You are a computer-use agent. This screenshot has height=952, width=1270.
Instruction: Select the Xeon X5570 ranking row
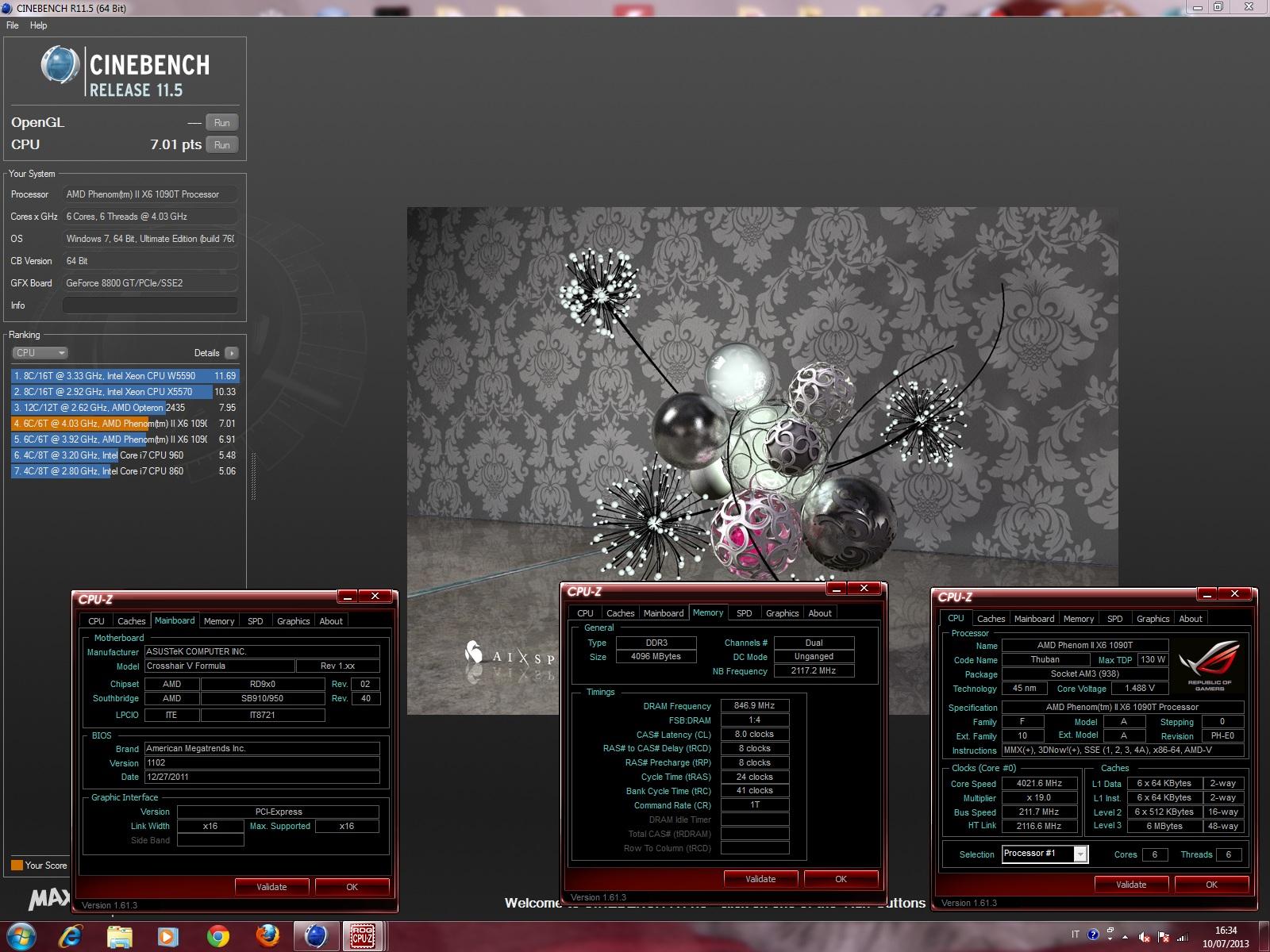coord(125,392)
